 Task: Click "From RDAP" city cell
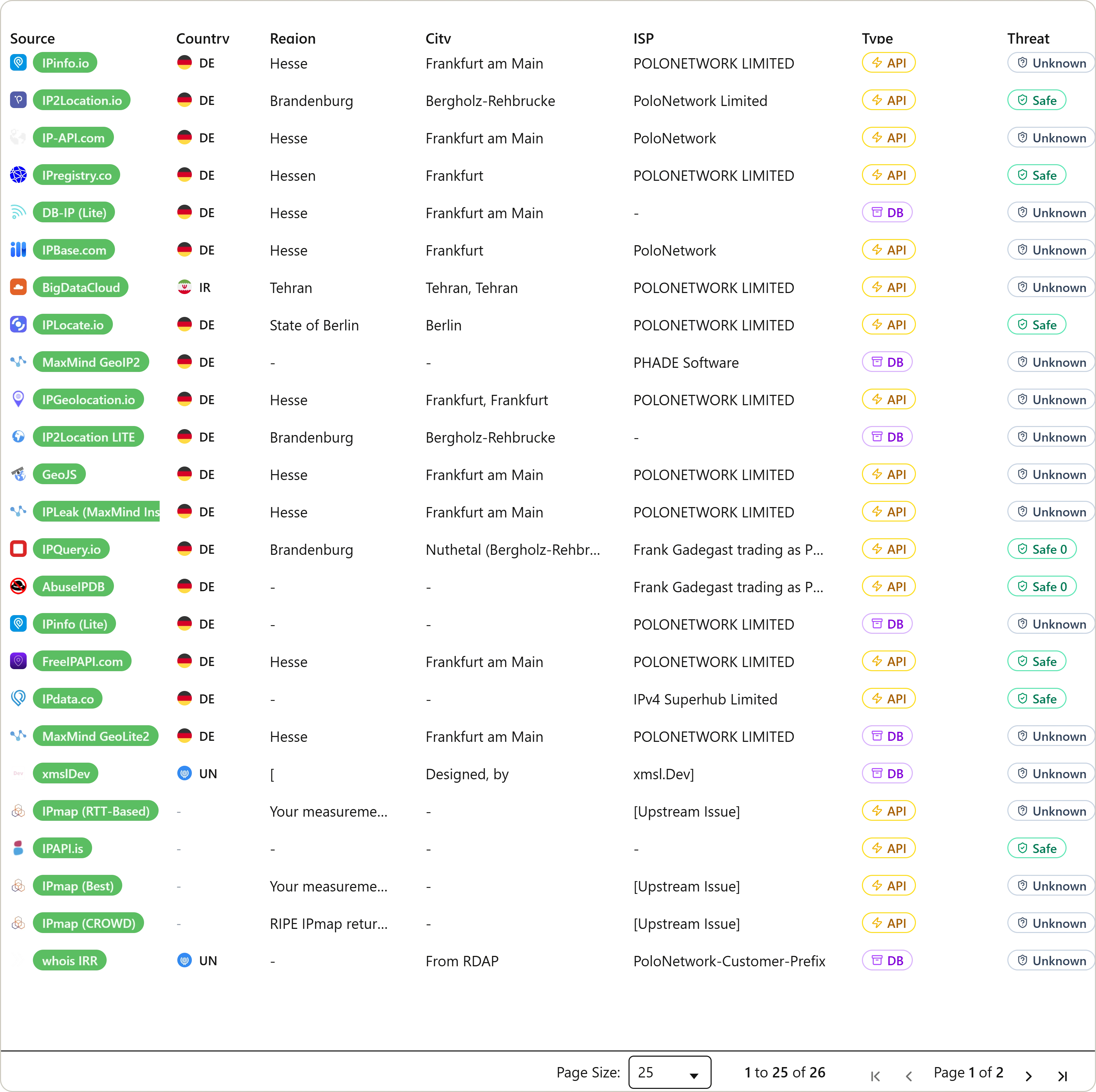tap(462, 961)
